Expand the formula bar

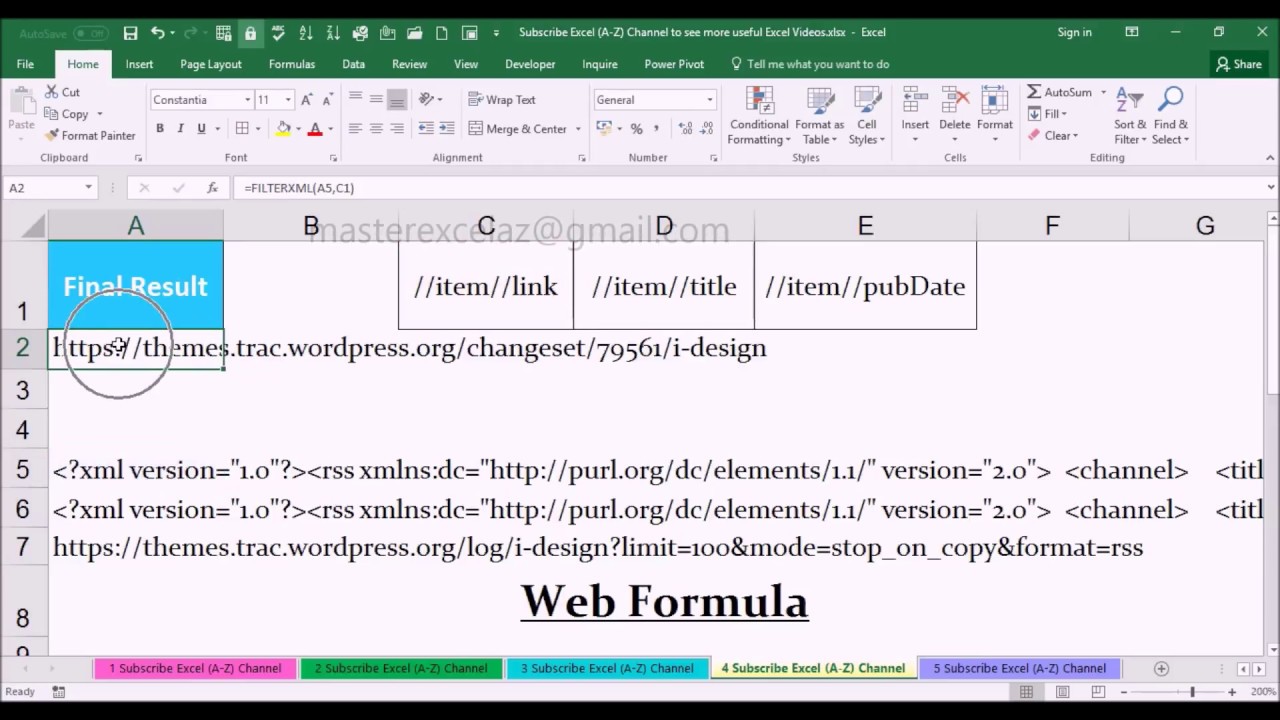(1271, 188)
